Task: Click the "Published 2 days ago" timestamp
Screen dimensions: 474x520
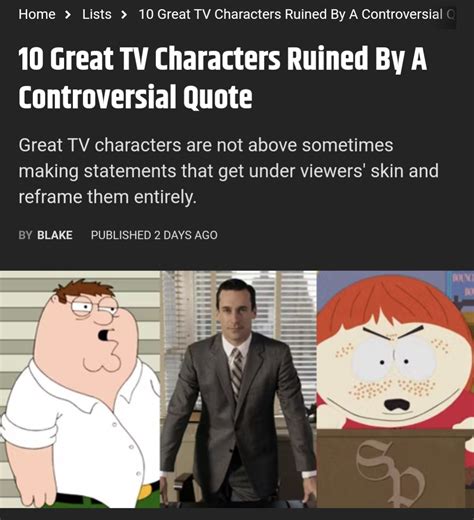Action: (x=154, y=235)
